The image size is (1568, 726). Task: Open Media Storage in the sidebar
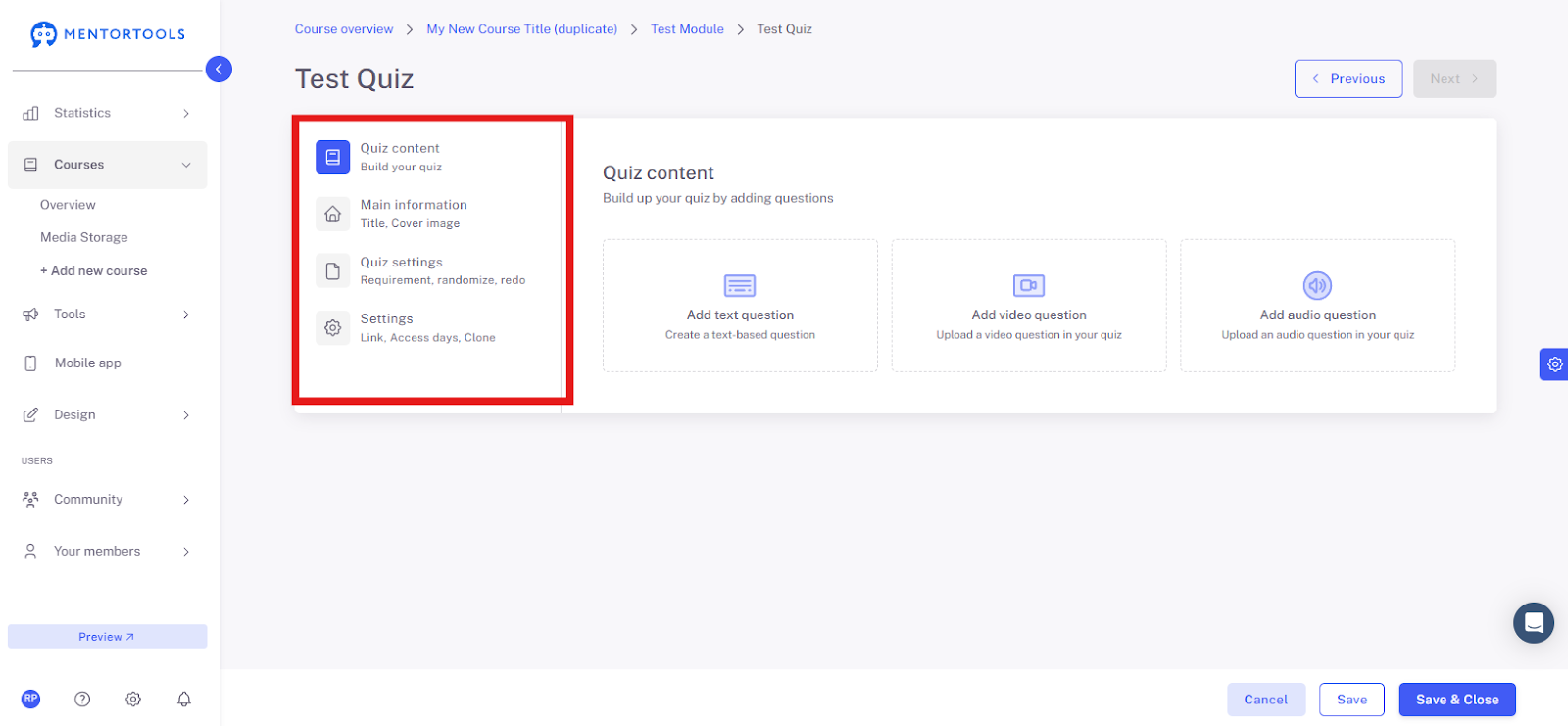pyautogui.click(x=84, y=237)
